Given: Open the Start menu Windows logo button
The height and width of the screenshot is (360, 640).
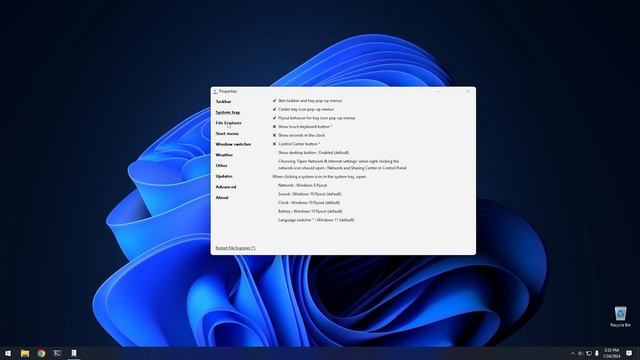Looking at the screenshot, I should point(8,353).
